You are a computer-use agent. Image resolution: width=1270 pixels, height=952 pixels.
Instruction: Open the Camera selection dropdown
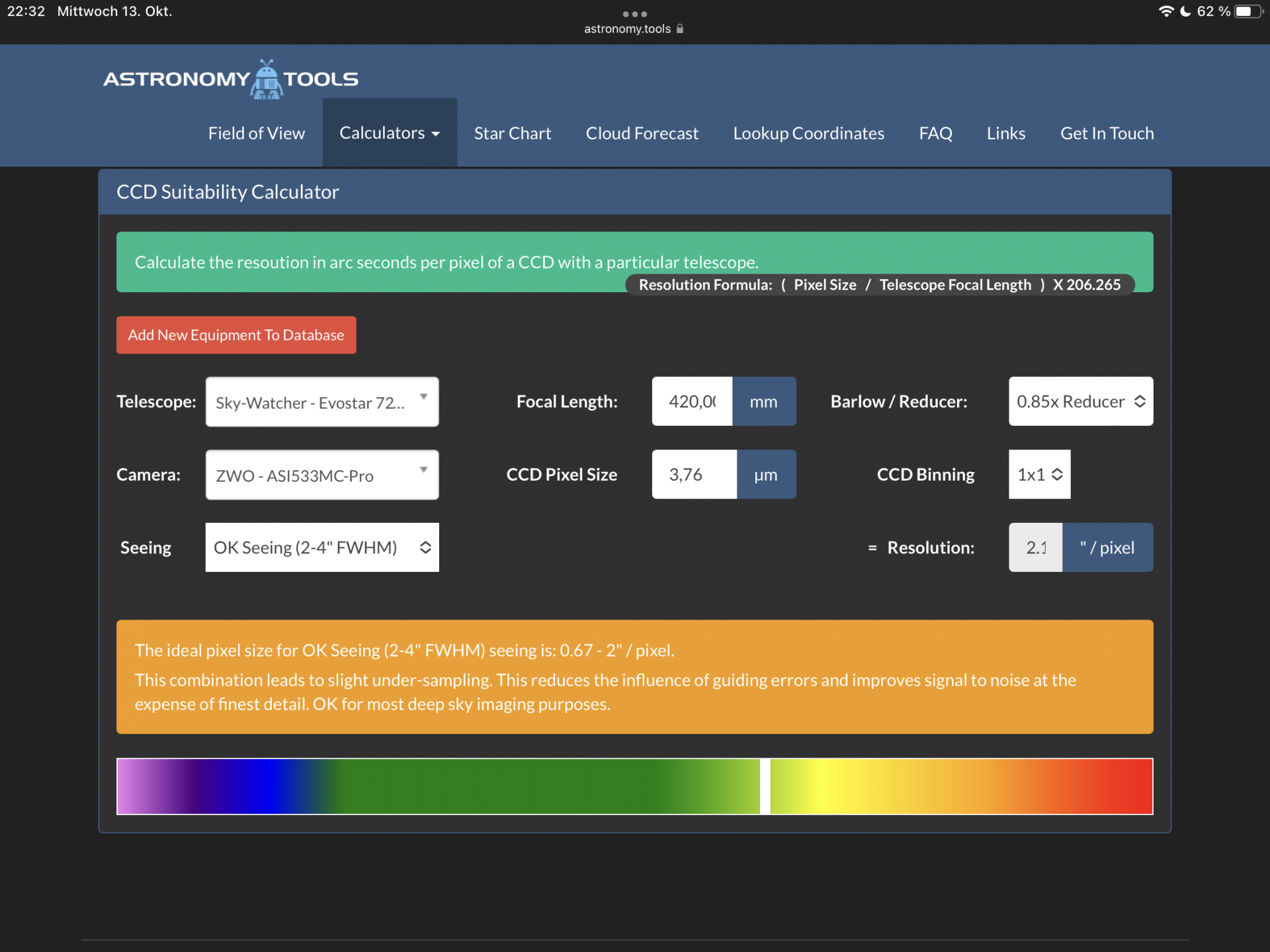322,475
